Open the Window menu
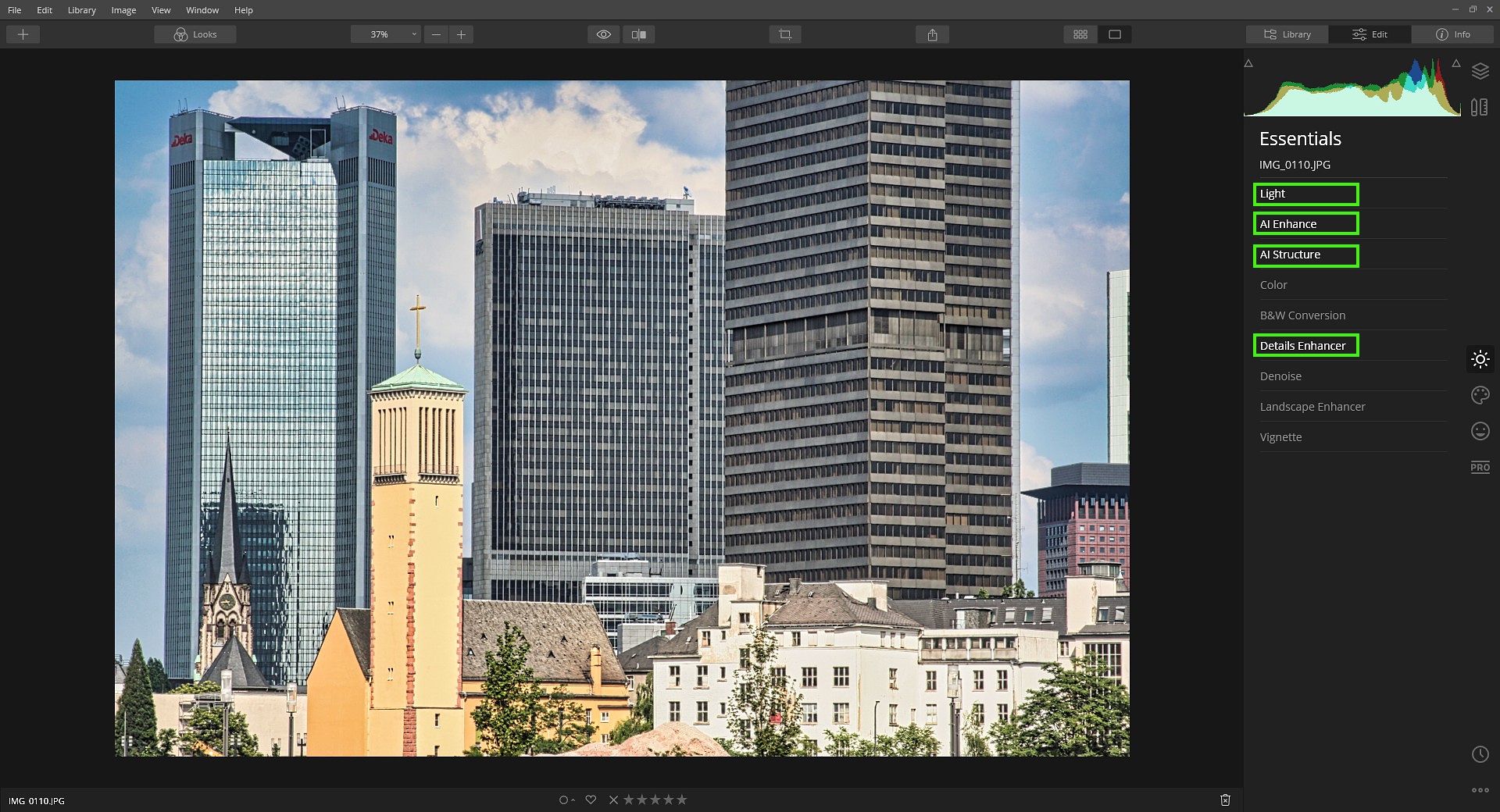Image resolution: width=1500 pixels, height=812 pixels. point(202,10)
